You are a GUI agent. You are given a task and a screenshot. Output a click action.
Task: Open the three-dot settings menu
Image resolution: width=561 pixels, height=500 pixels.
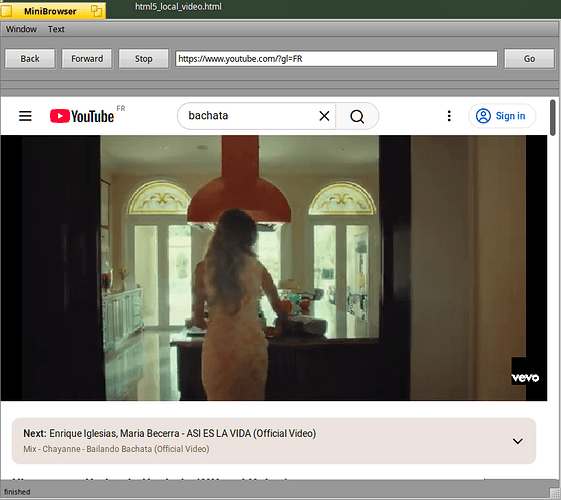tap(449, 116)
